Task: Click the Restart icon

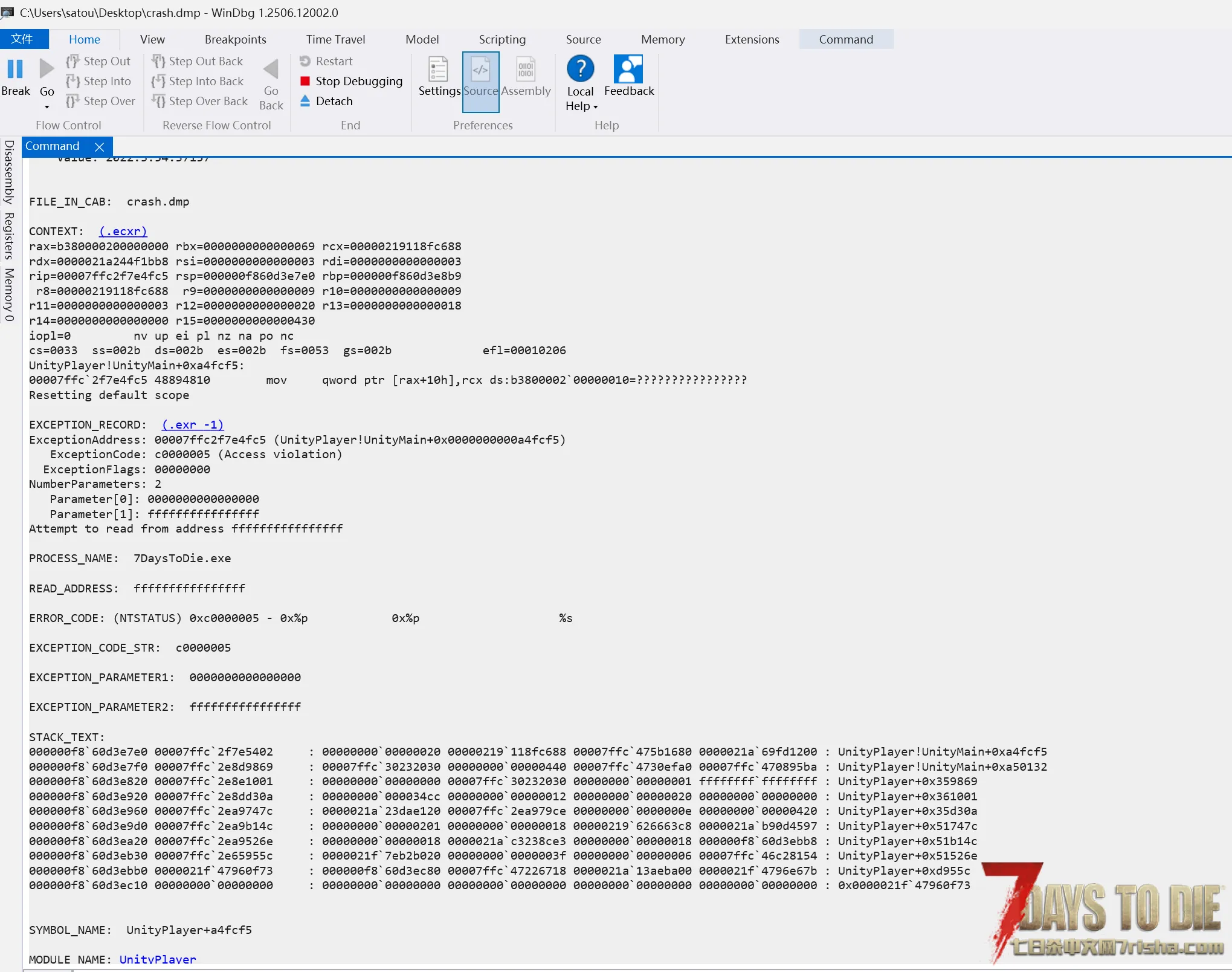Action: (305, 61)
